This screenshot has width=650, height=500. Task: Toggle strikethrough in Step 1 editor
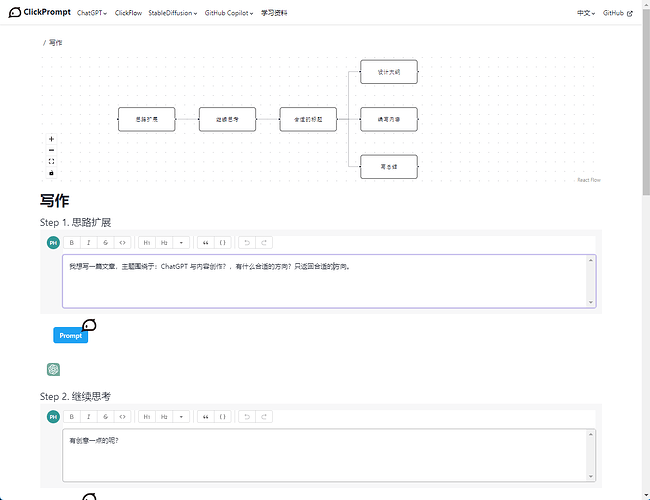pos(105,242)
